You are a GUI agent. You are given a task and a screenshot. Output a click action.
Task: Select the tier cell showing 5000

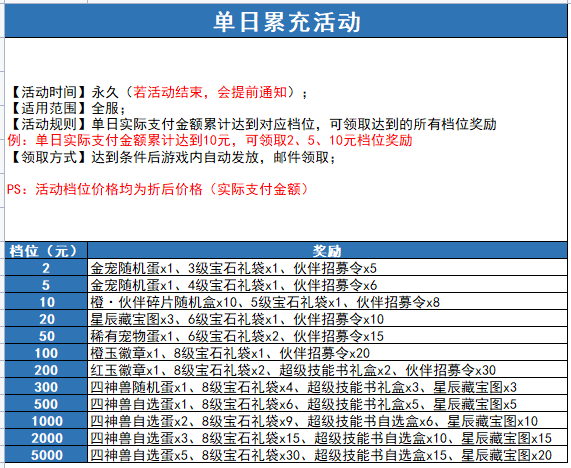click(46, 455)
